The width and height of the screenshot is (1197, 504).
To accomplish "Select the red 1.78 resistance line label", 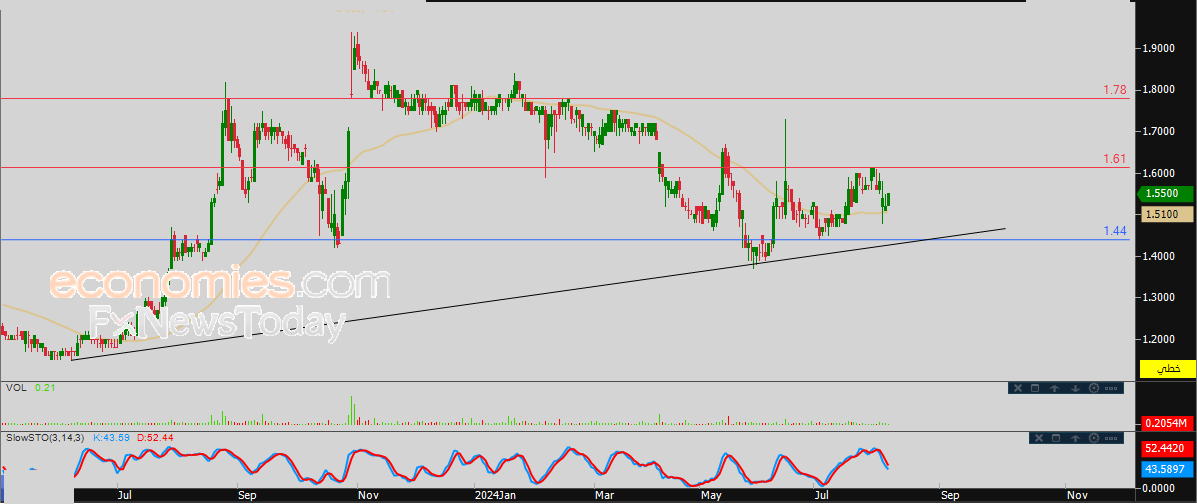I will (1115, 90).
